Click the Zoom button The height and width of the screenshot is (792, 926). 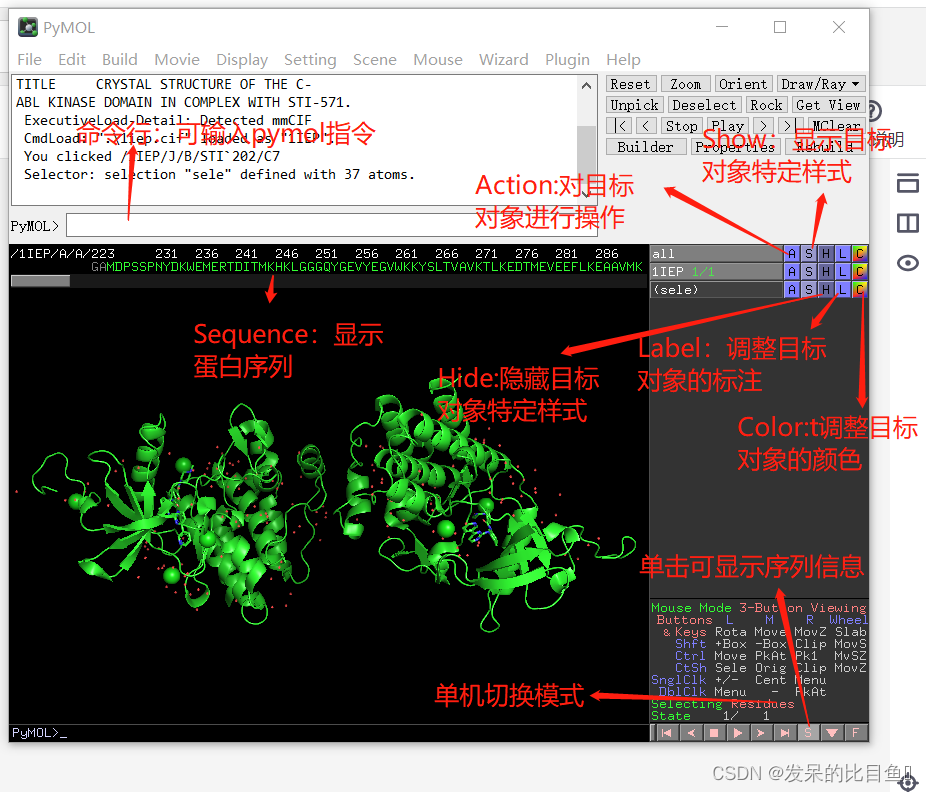685,84
